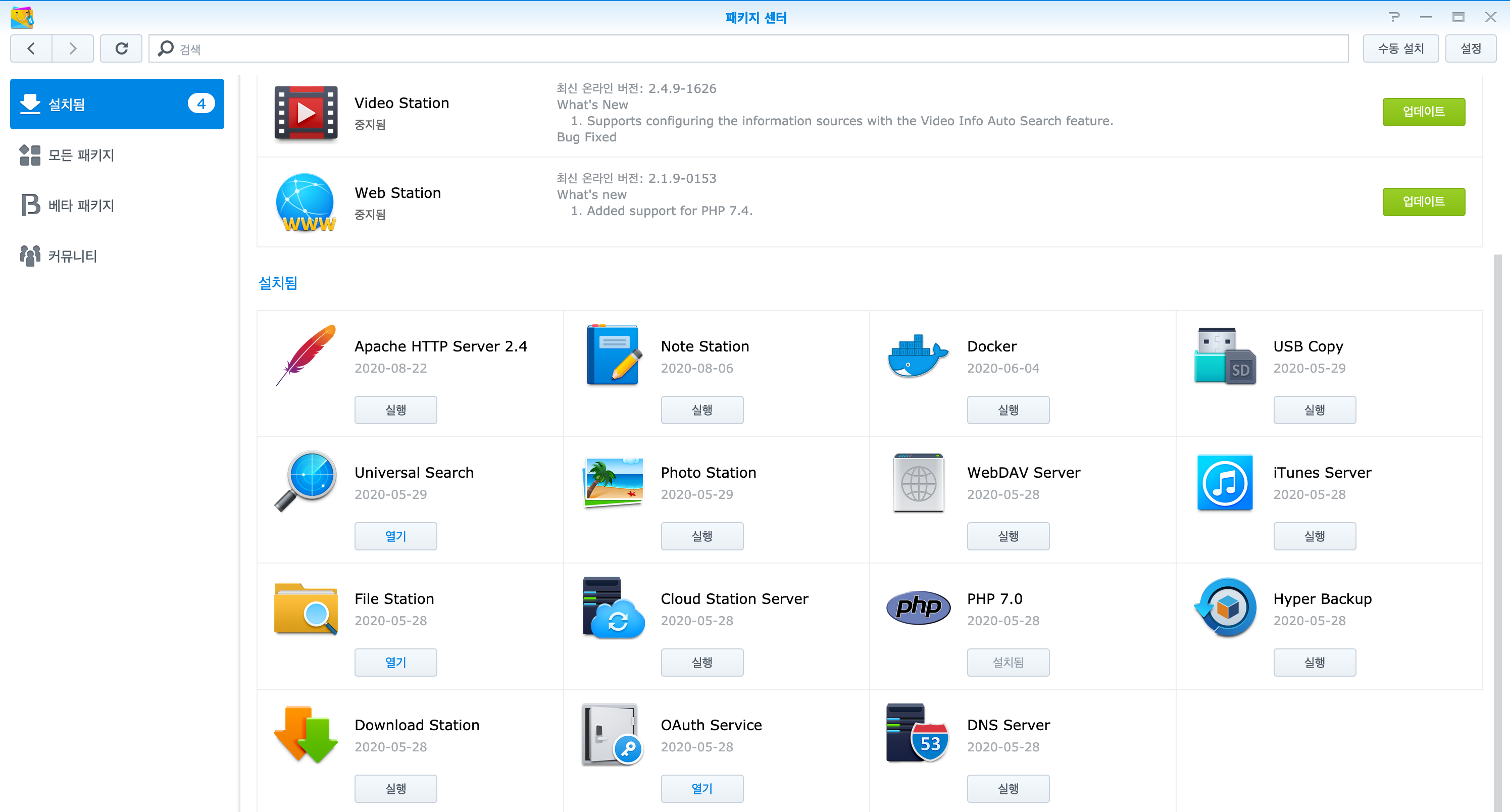Open the 모든 패키지 sidebar tab
This screenshot has height=812, width=1510.
pyautogui.click(x=81, y=155)
